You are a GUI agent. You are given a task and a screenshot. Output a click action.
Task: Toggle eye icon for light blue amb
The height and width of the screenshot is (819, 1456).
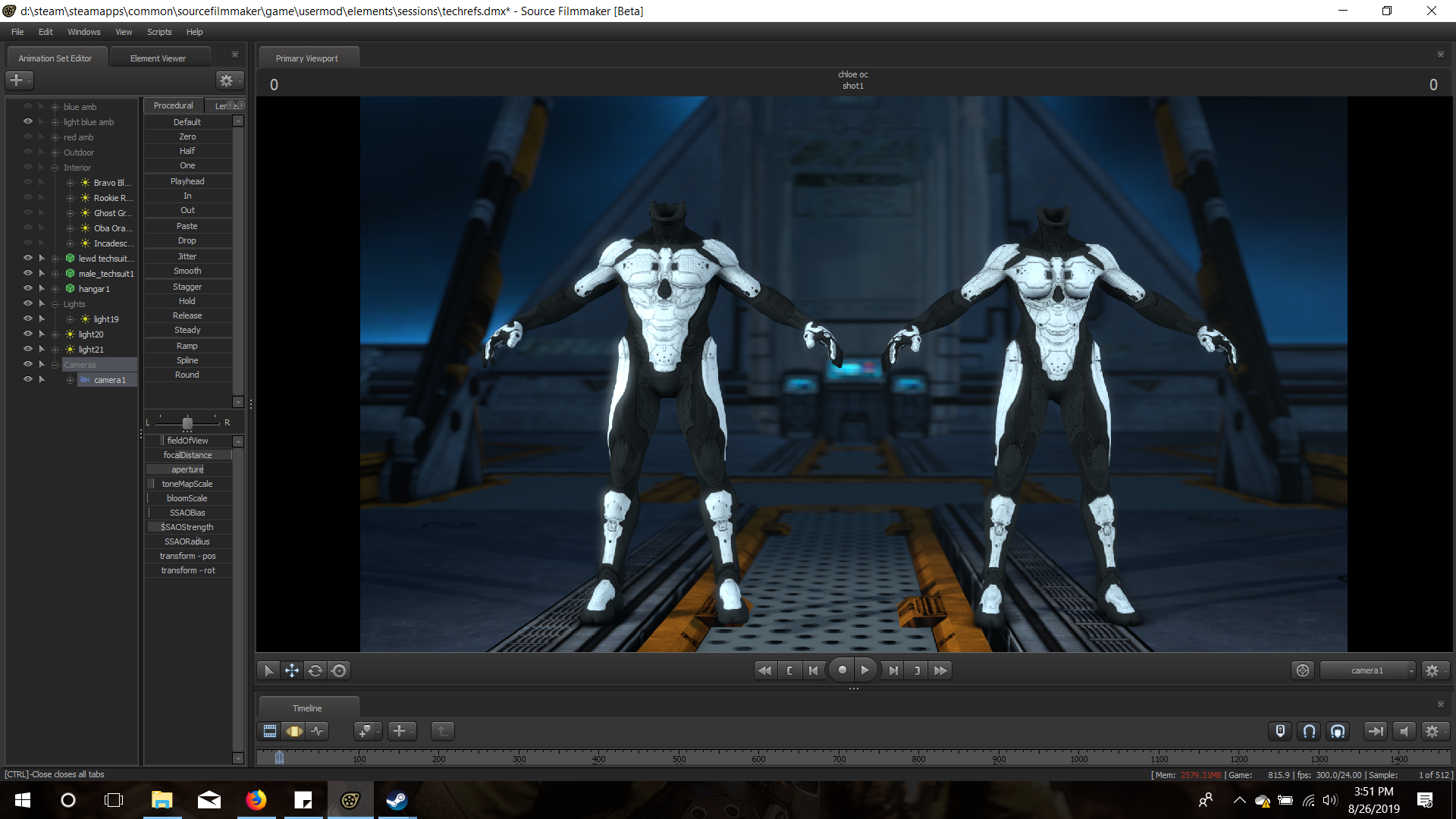coord(28,121)
